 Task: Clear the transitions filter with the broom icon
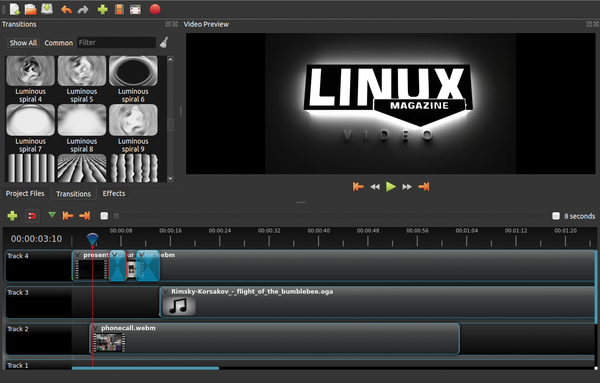pyautogui.click(x=164, y=42)
